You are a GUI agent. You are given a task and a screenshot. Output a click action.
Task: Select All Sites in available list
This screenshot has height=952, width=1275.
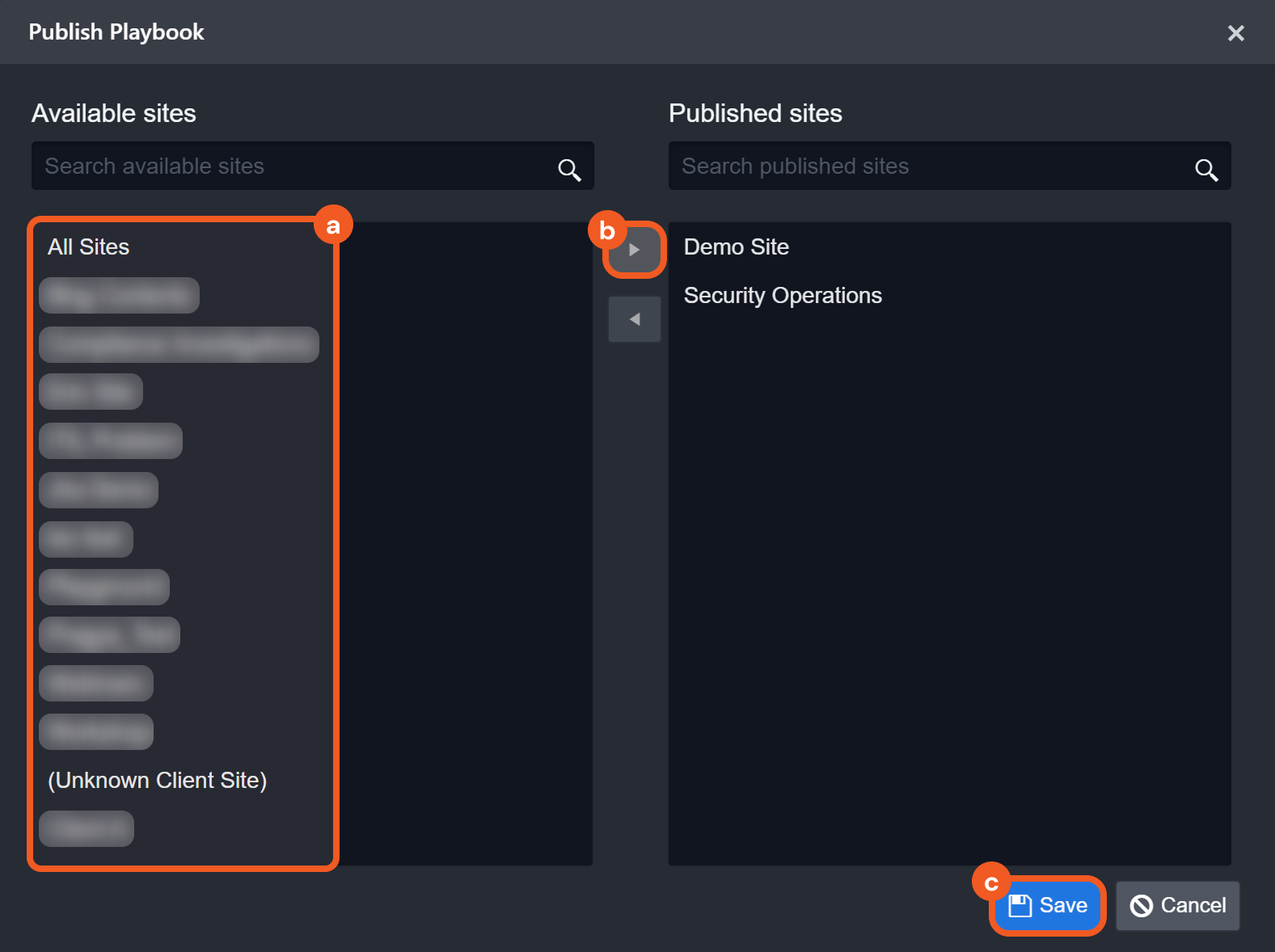tap(89, 247)
